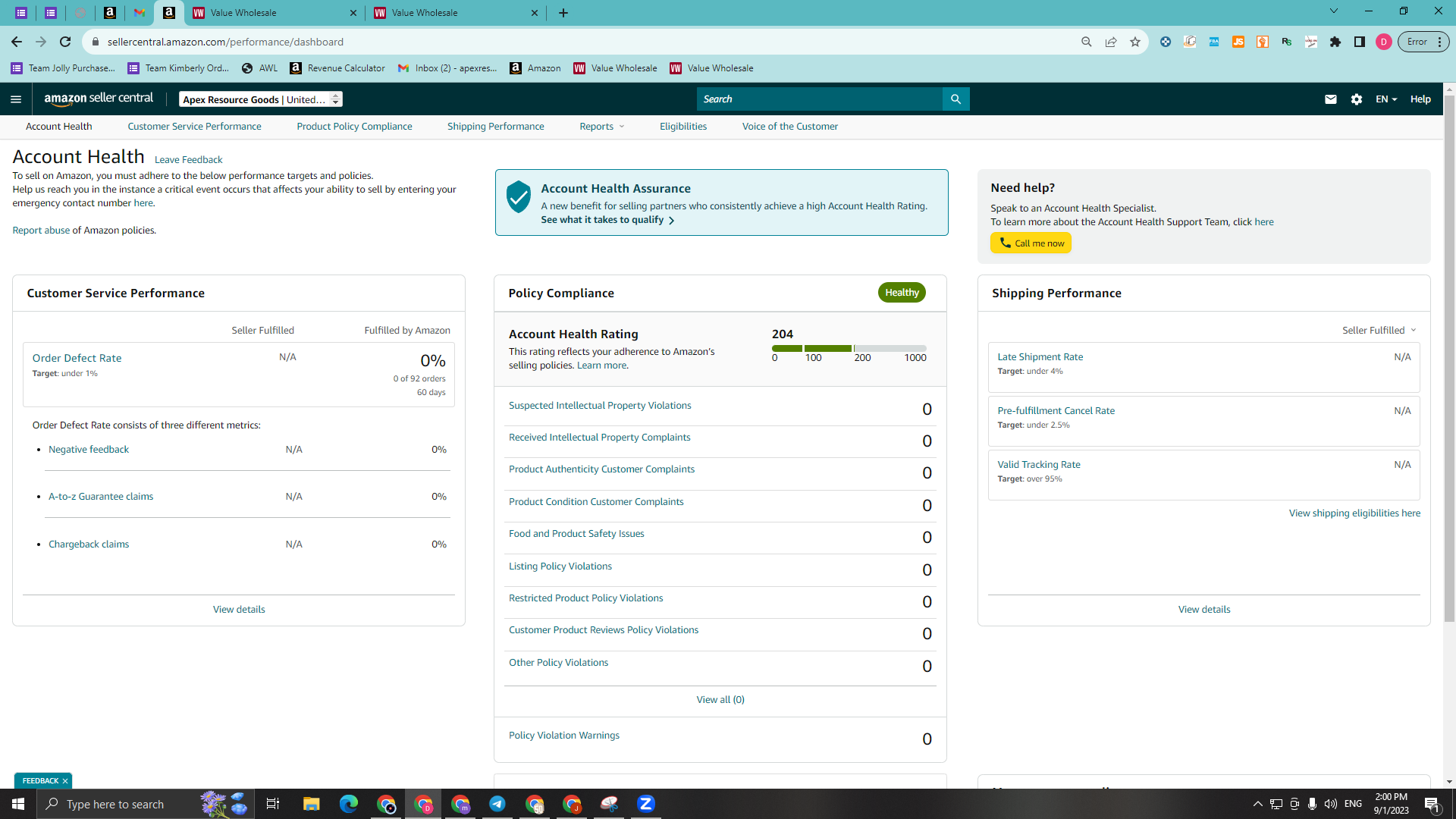Click the volume icon in system tray

pos(1331,804)
